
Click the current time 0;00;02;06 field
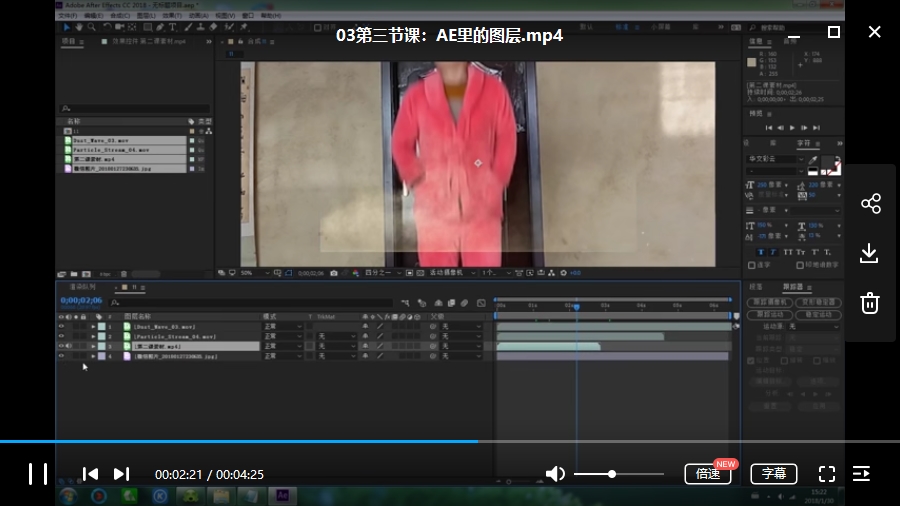click(x=81, y=301)
